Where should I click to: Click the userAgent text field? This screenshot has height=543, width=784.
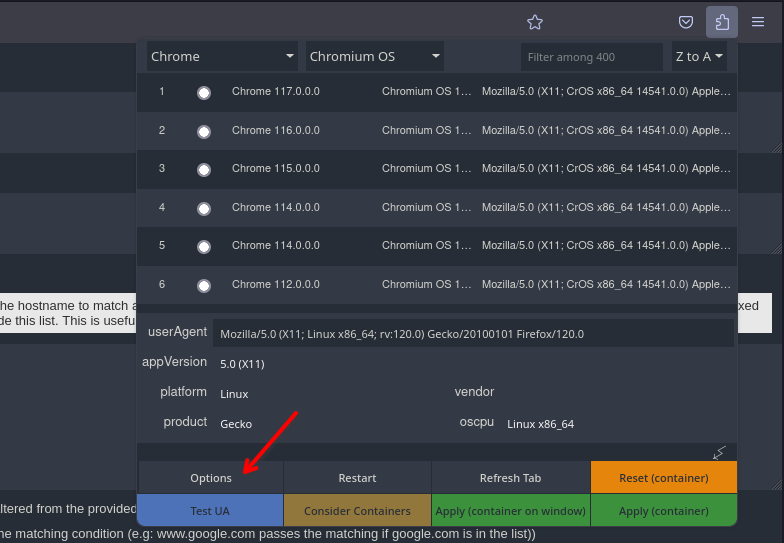473,334
